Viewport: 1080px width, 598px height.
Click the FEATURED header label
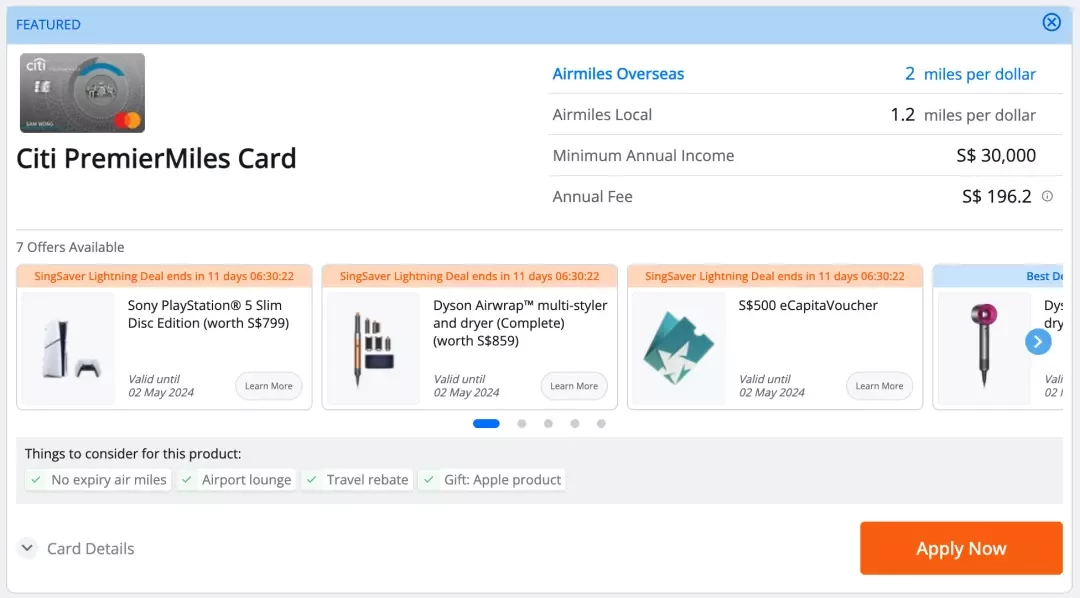[x=48, y=25]
